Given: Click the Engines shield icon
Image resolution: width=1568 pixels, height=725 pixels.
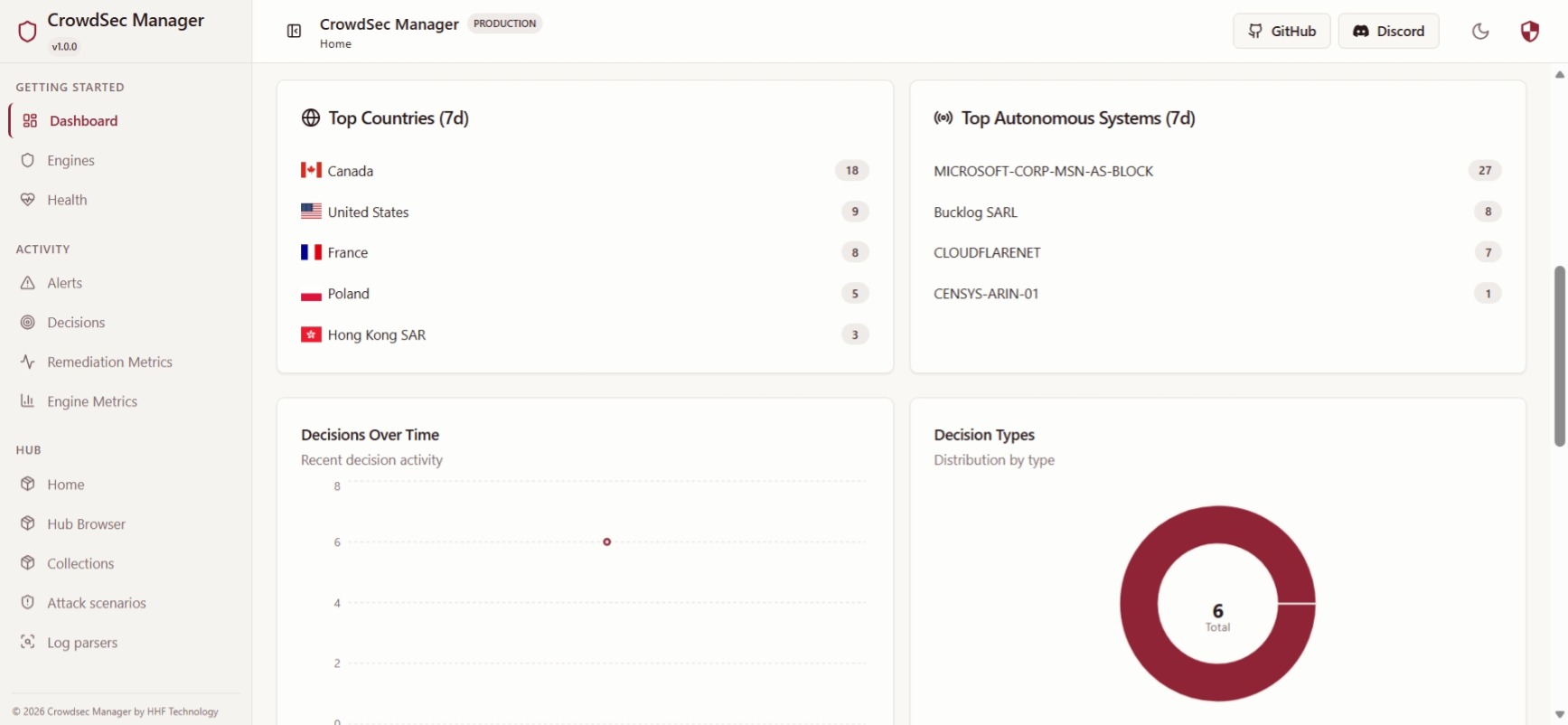Looking at the screenshot, I should pyautogui.click(x=28, y=160).
